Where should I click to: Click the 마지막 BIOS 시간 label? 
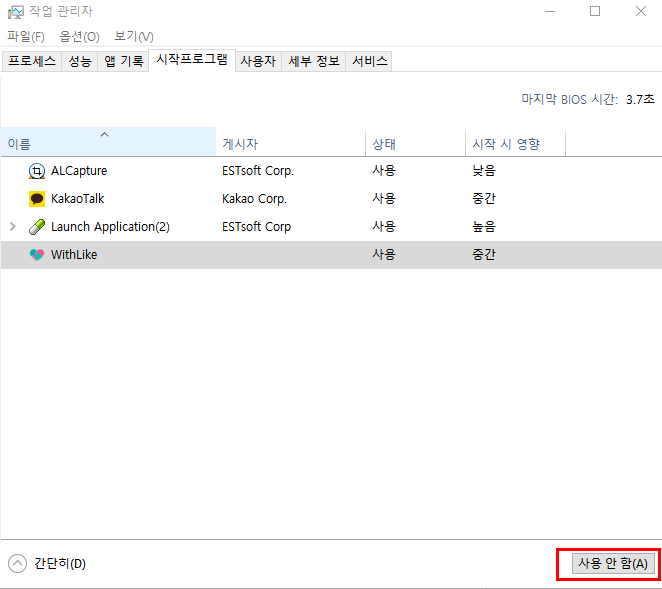point(570,100)
